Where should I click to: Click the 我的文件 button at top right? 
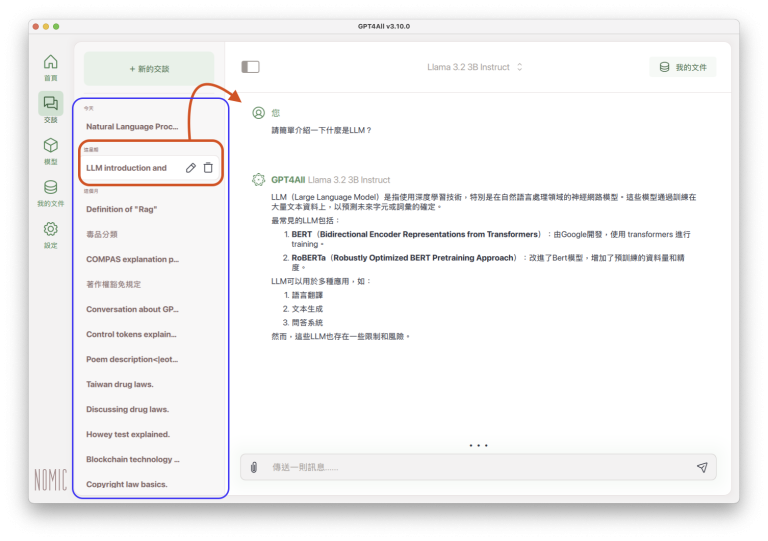coord(682,67)
